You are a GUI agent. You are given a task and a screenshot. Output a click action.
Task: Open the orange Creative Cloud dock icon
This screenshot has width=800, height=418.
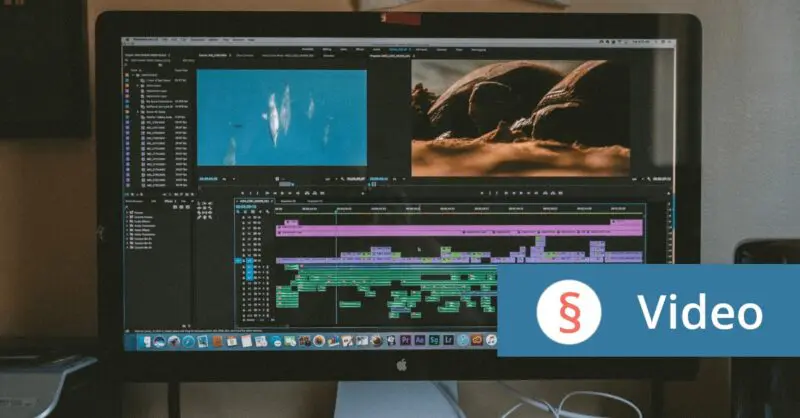click(x=477, y=340)
